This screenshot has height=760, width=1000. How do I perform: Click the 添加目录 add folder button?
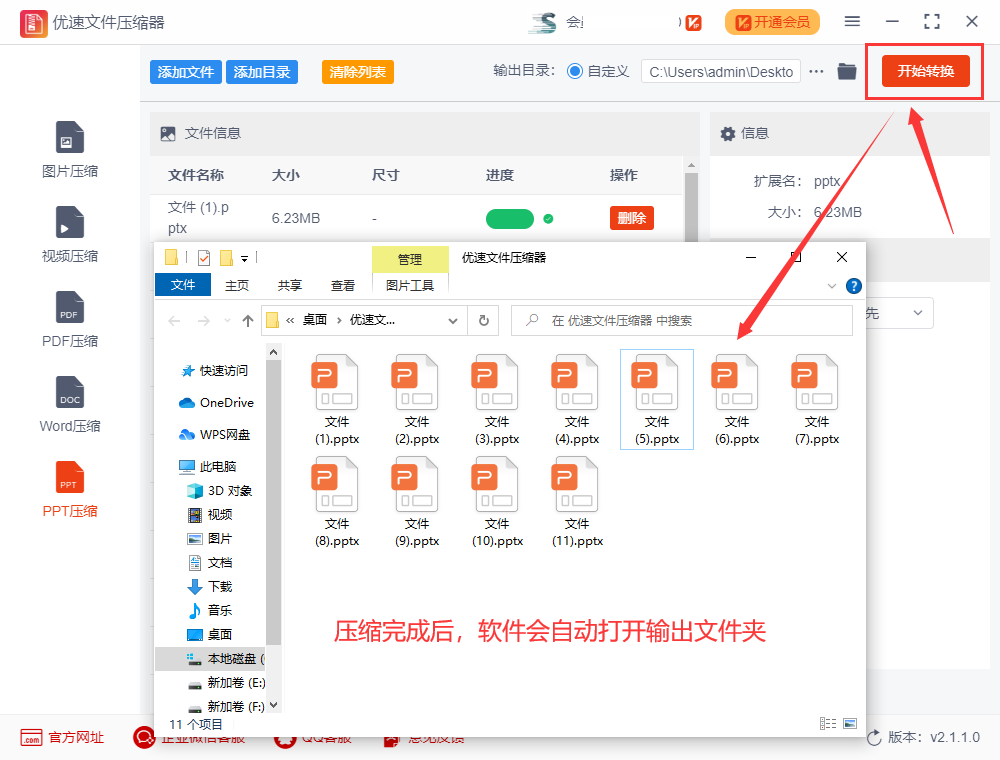point(261,72)
